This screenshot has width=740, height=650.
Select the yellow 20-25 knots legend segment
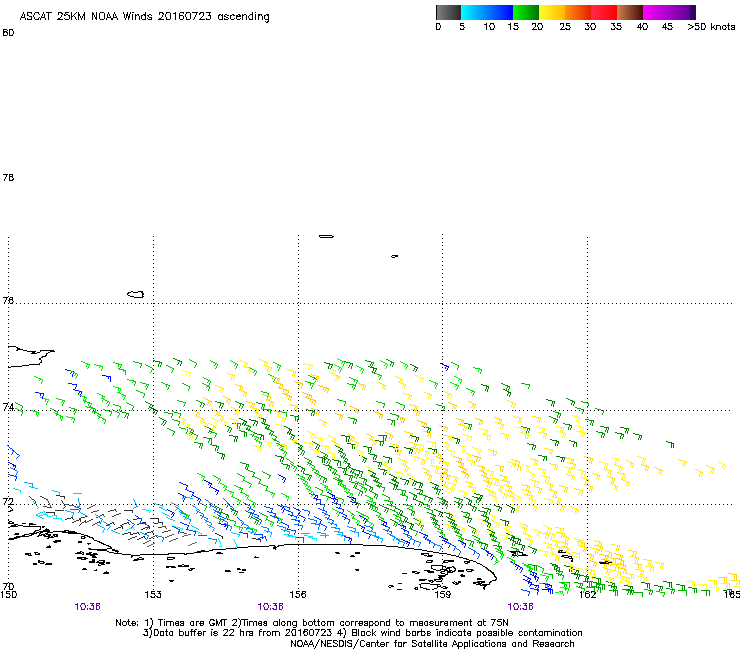(x=552, y=12)
